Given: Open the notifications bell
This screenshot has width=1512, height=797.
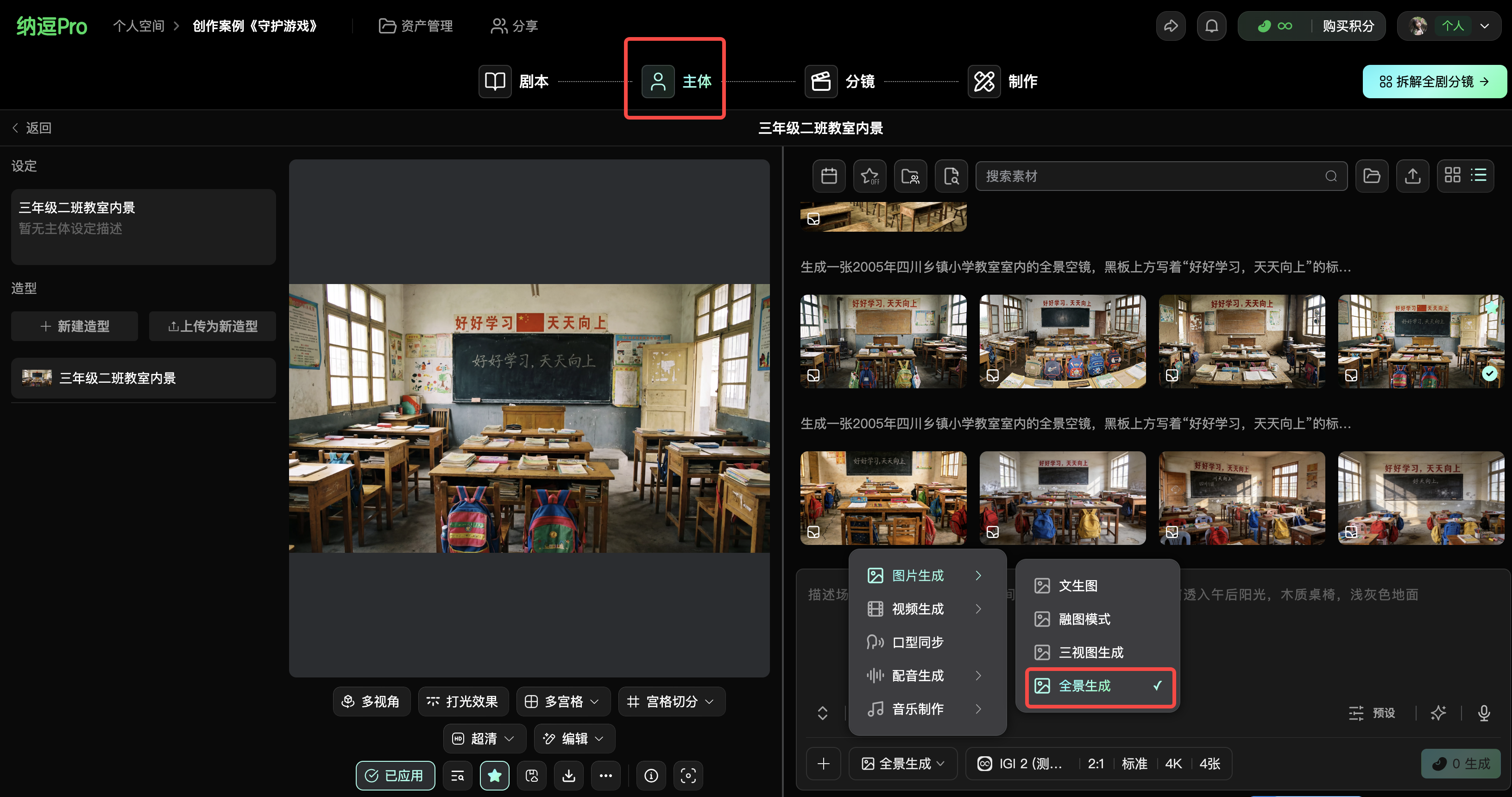Looking at the screenshot, I should [x=1211, y=26].
